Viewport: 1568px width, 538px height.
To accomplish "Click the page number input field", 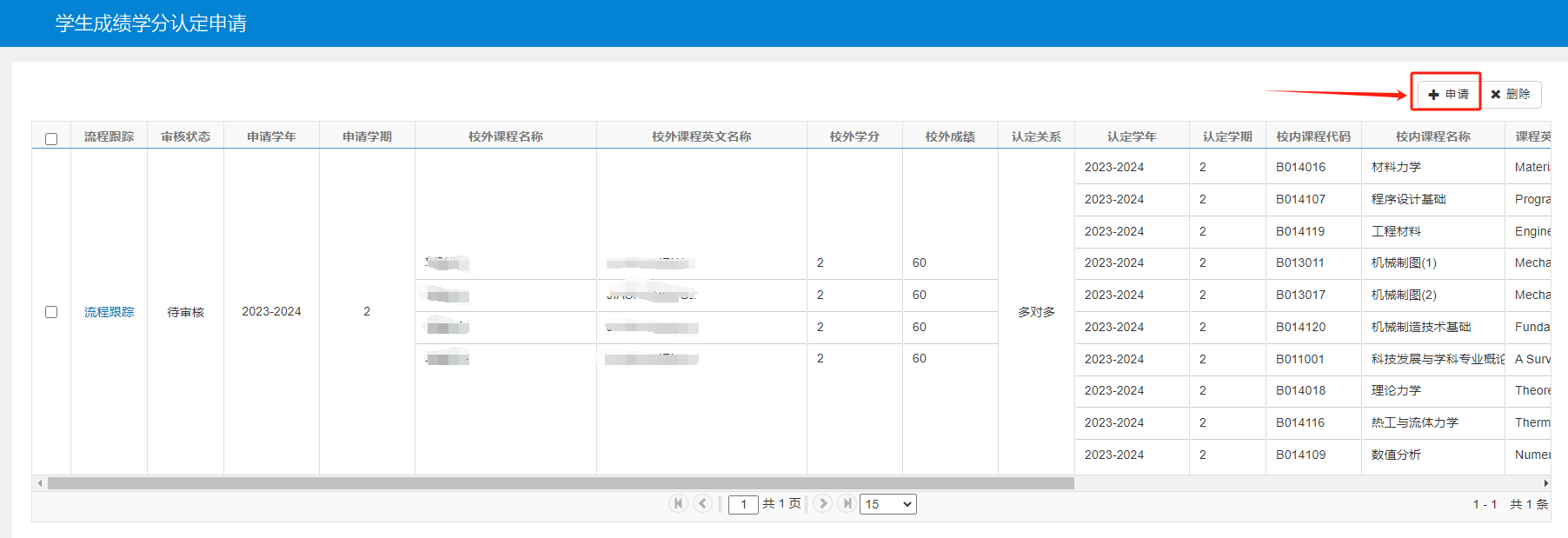I will (x=743, y=504).
